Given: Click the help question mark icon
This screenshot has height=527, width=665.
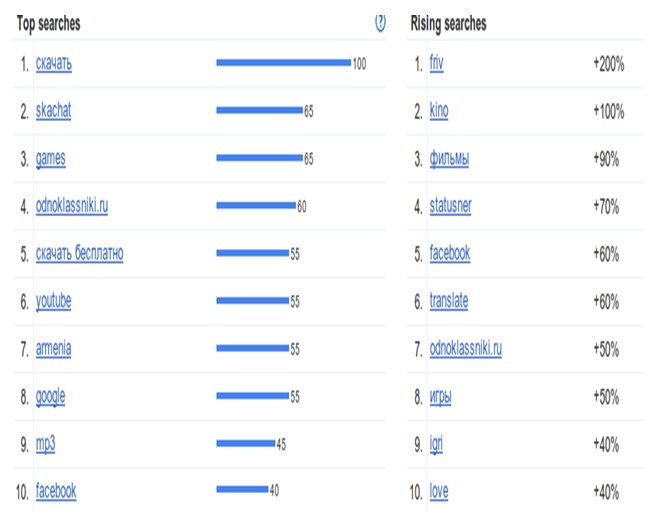Looking at the screenshot, I should (x=380, y=22).
